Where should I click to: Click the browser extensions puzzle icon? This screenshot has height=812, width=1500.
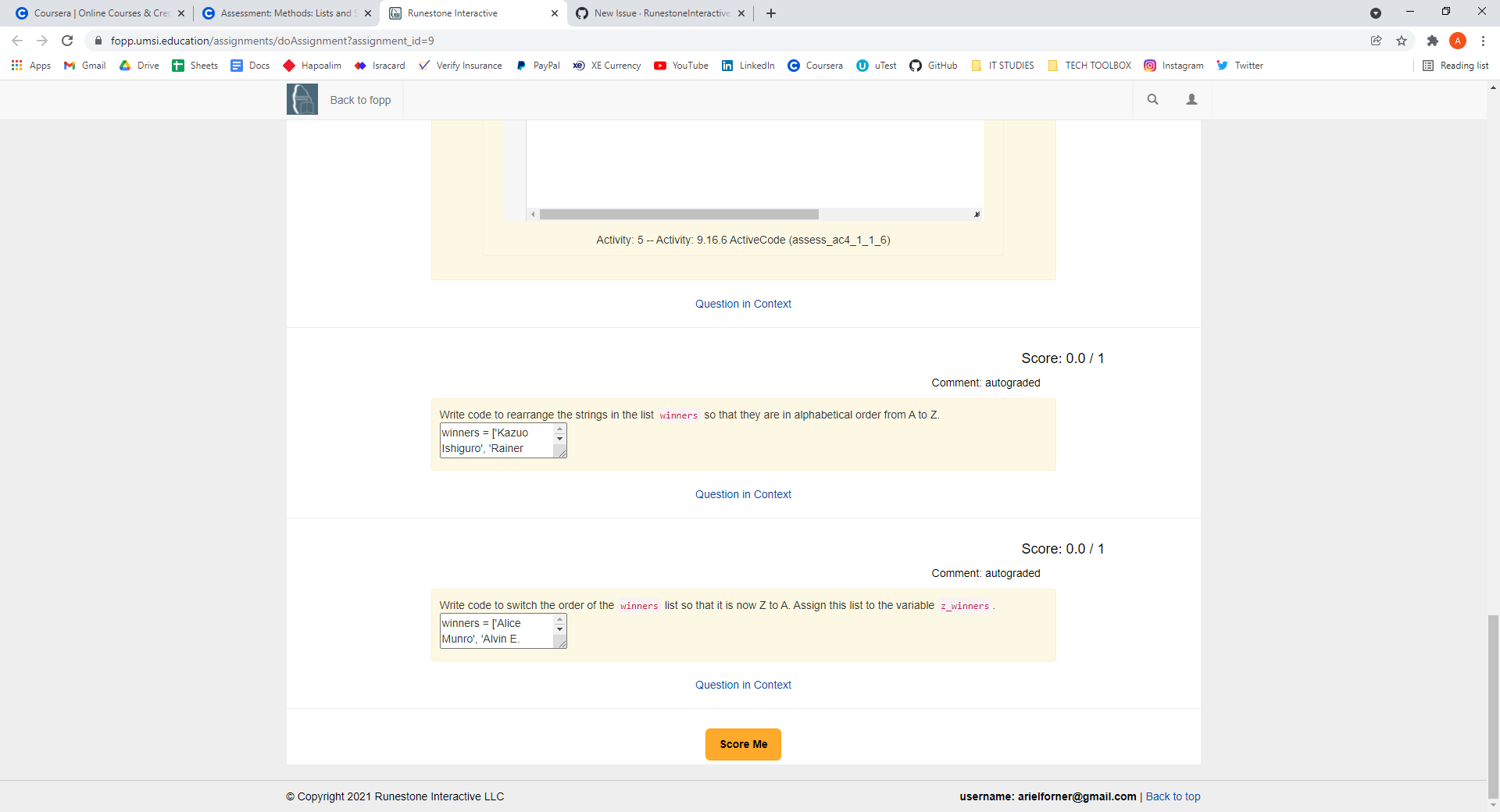point(1432,41)
